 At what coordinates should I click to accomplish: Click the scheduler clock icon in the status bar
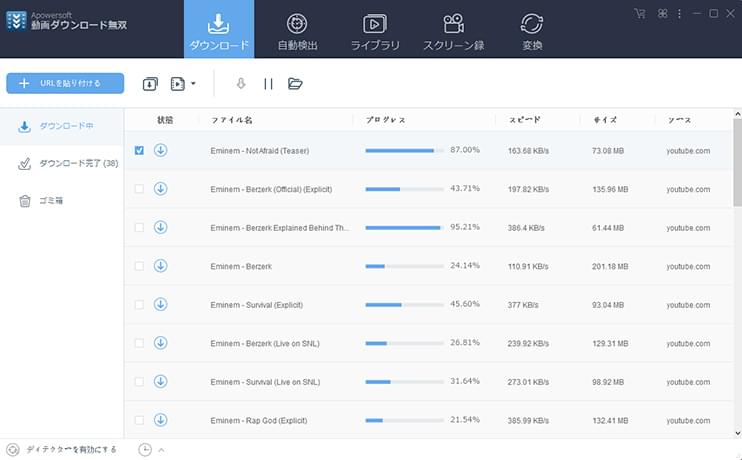click(x=145, y=450)
